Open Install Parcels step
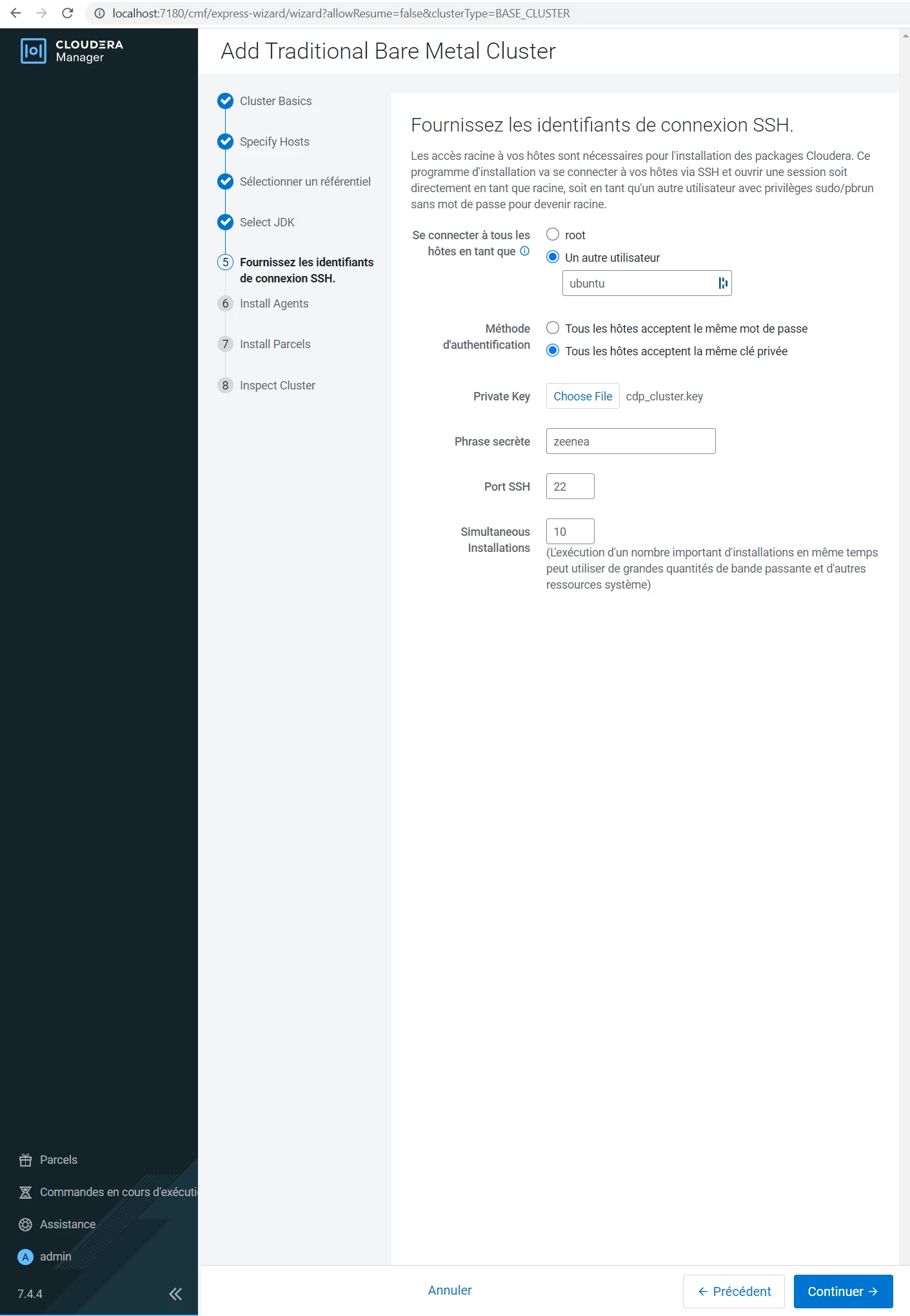The image size is (910, 1316). pos(275,344)
